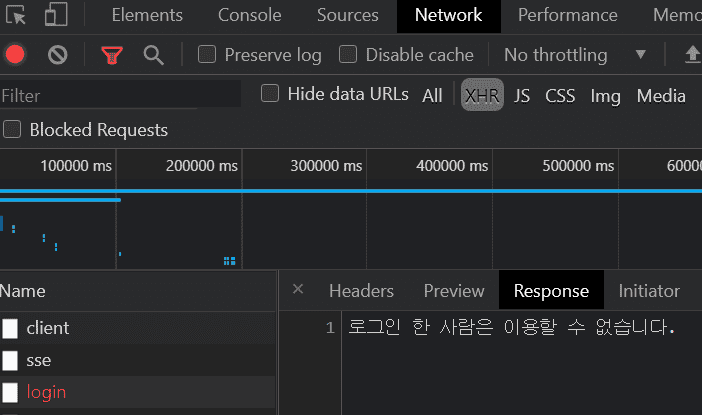Image resolution: width=702 pixels, height=415 pixels.
Task: Open the No throttling dropdown
Action: pos(575,55)
